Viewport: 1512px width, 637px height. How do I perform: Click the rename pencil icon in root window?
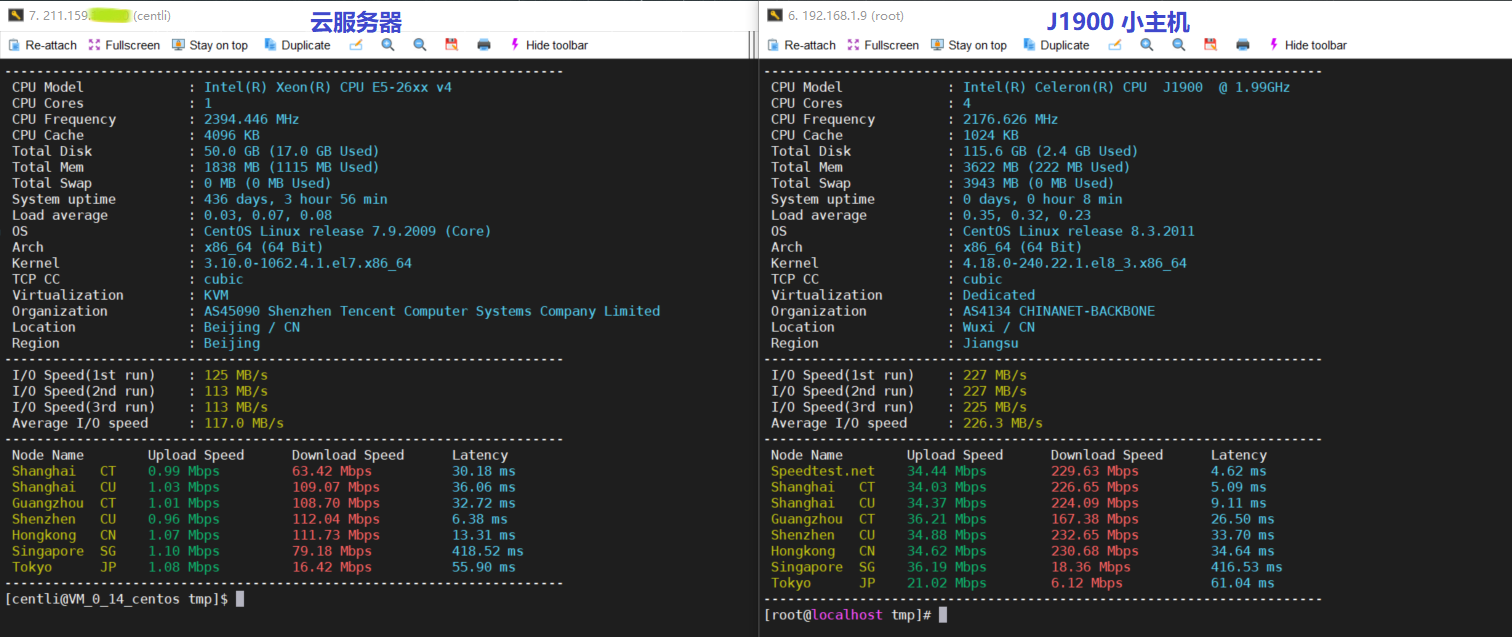pos(1115,45)
